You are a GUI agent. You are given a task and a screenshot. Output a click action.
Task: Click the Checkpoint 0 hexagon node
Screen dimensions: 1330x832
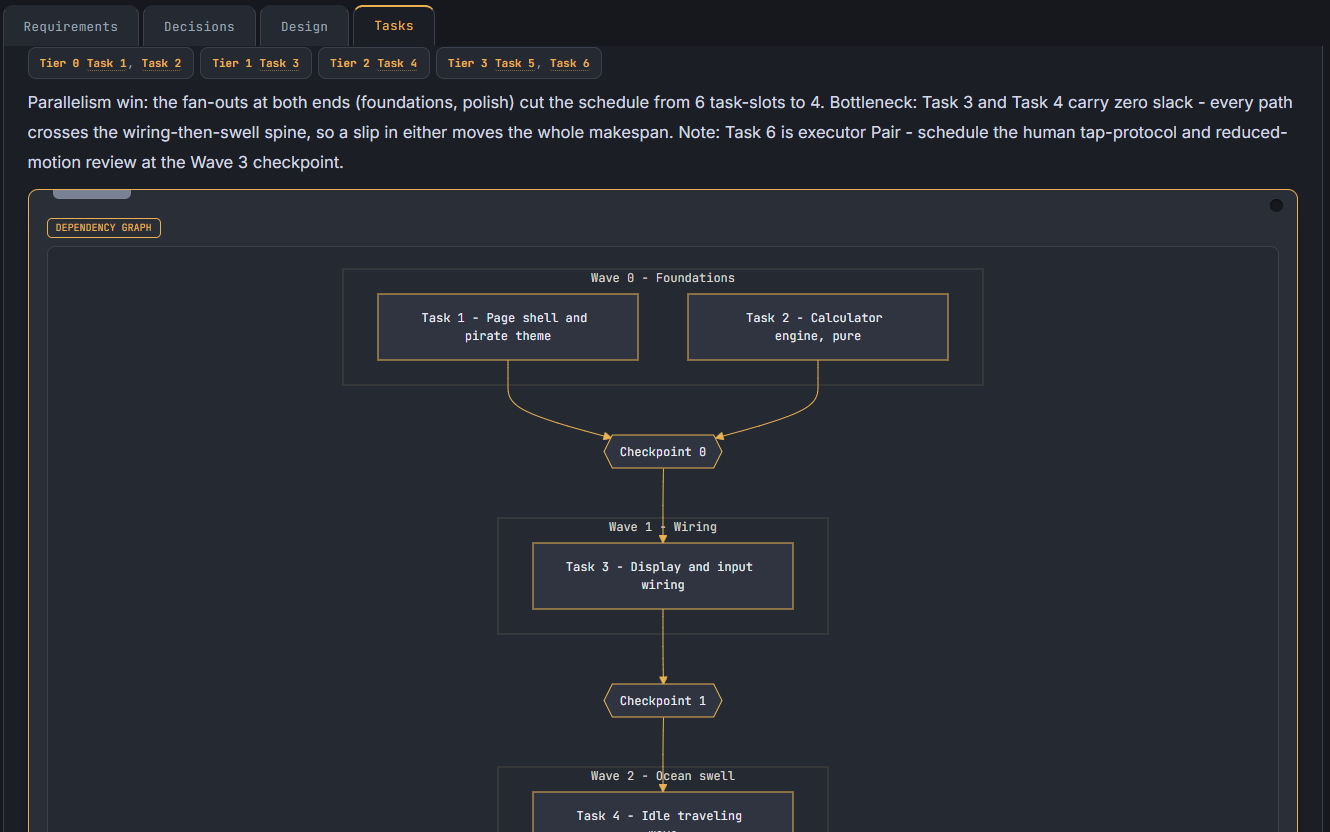click(x=663, y=452)
